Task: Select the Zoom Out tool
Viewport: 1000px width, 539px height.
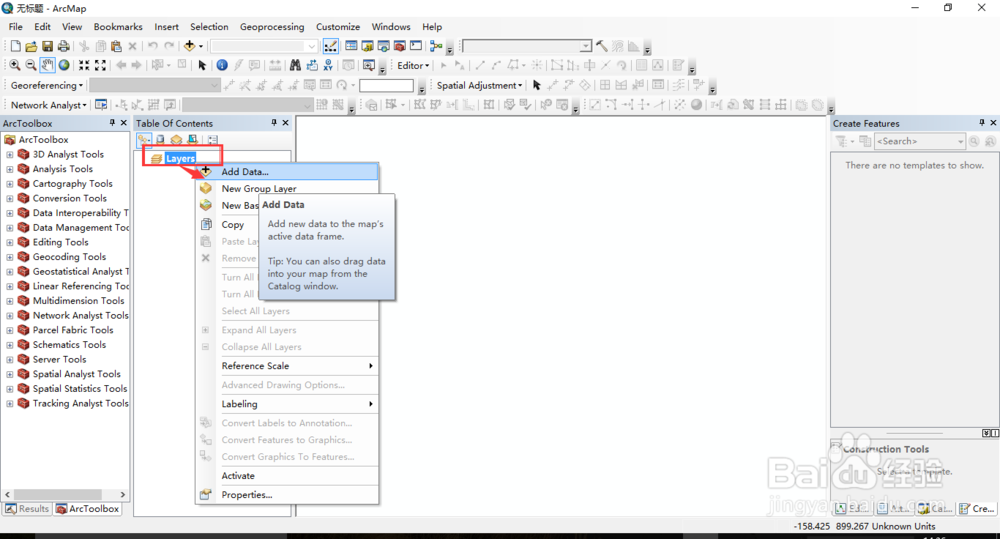Action: pos(31,65)
